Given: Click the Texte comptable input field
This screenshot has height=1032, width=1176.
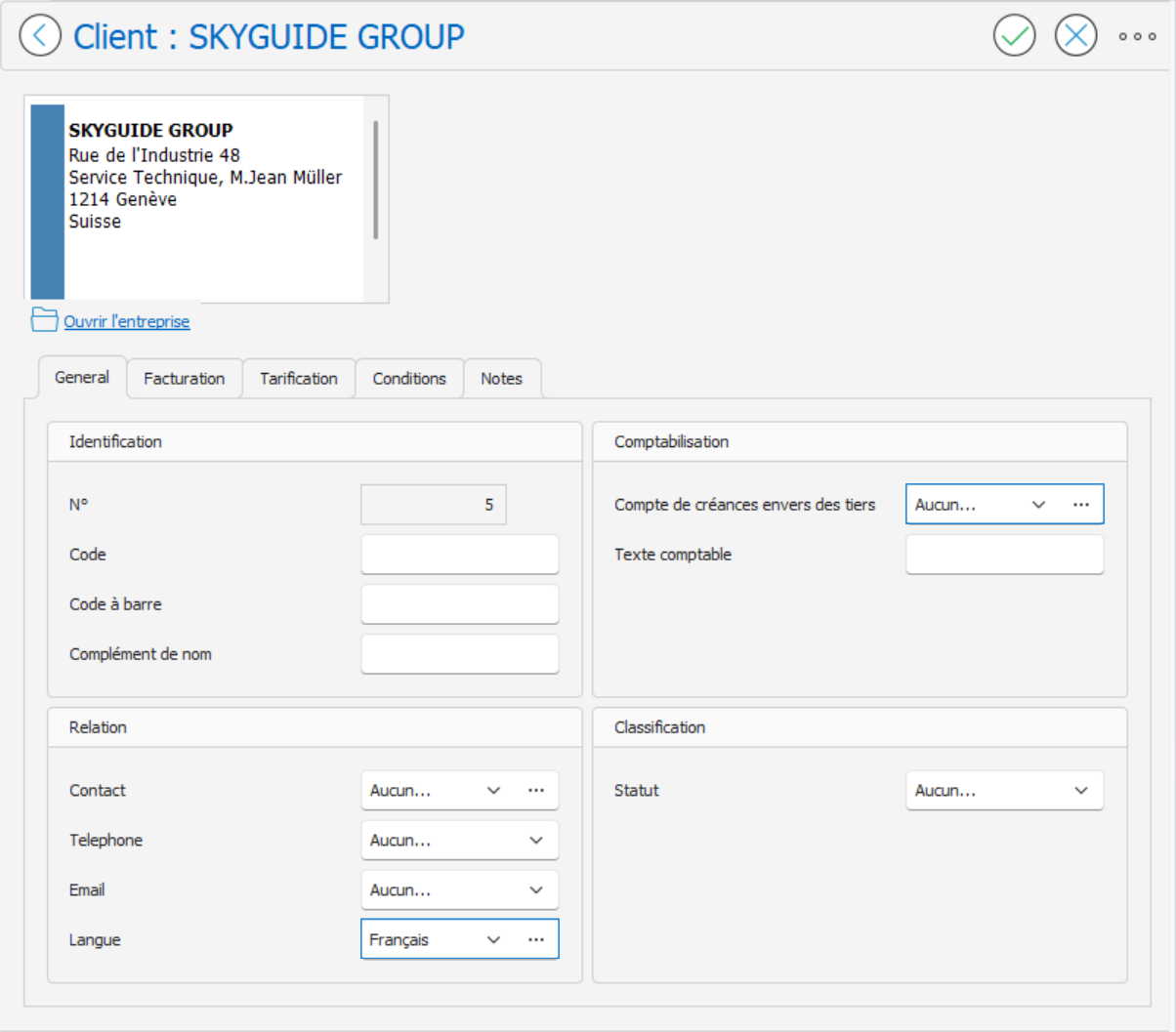Looking at the screenshot, I should click(1004, 554).
